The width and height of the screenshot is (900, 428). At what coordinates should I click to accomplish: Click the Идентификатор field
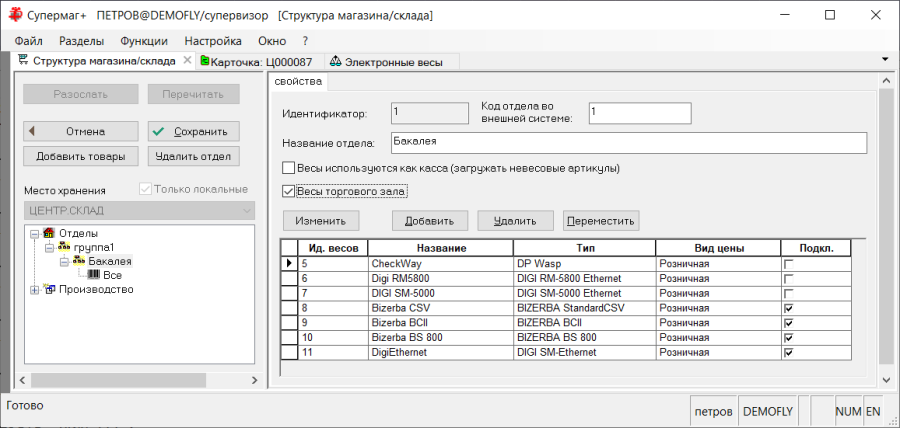tap(429, 113)
